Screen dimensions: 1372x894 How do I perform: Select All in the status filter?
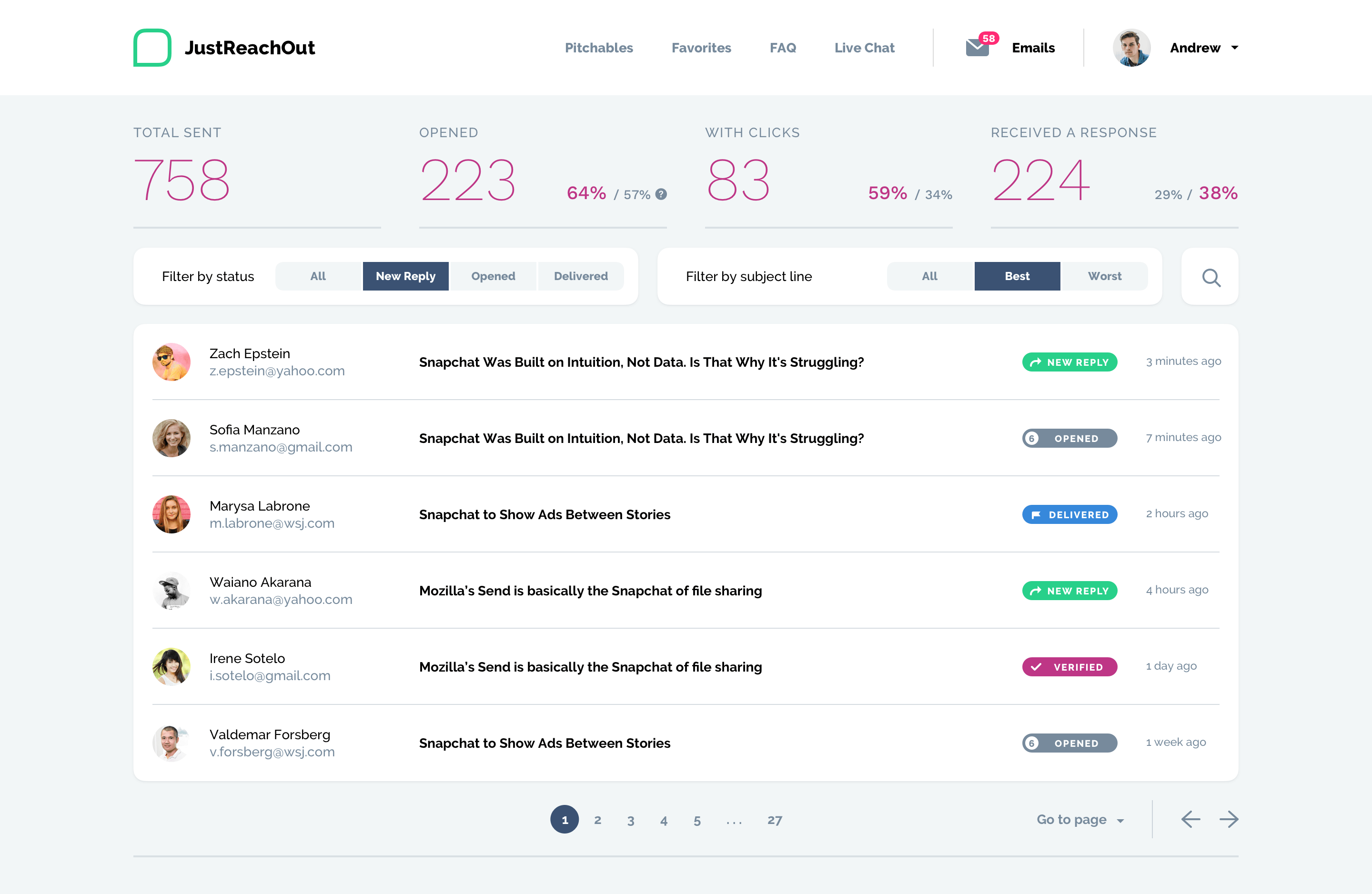tap(318, 276)
